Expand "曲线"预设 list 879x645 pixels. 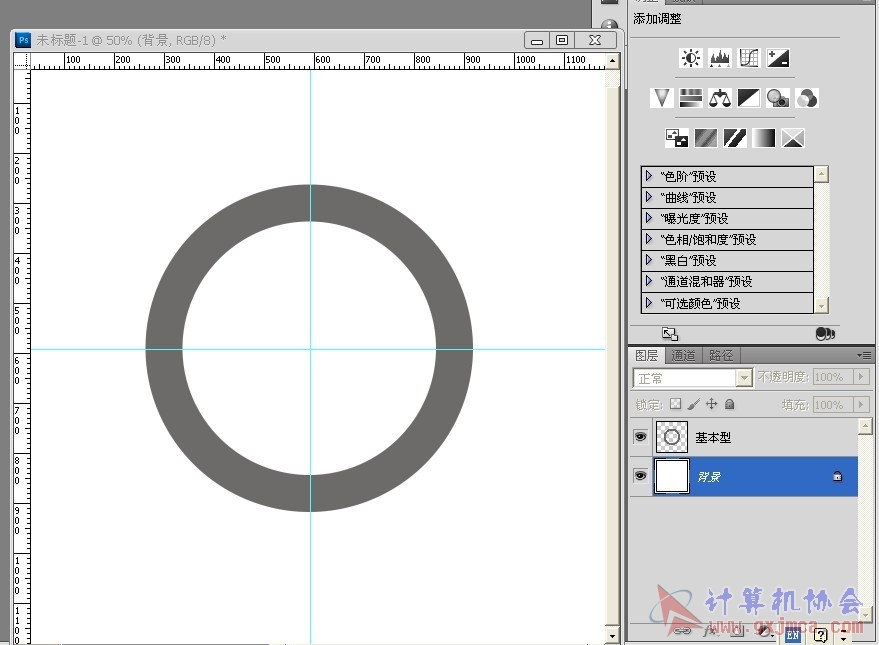(649, 197)
